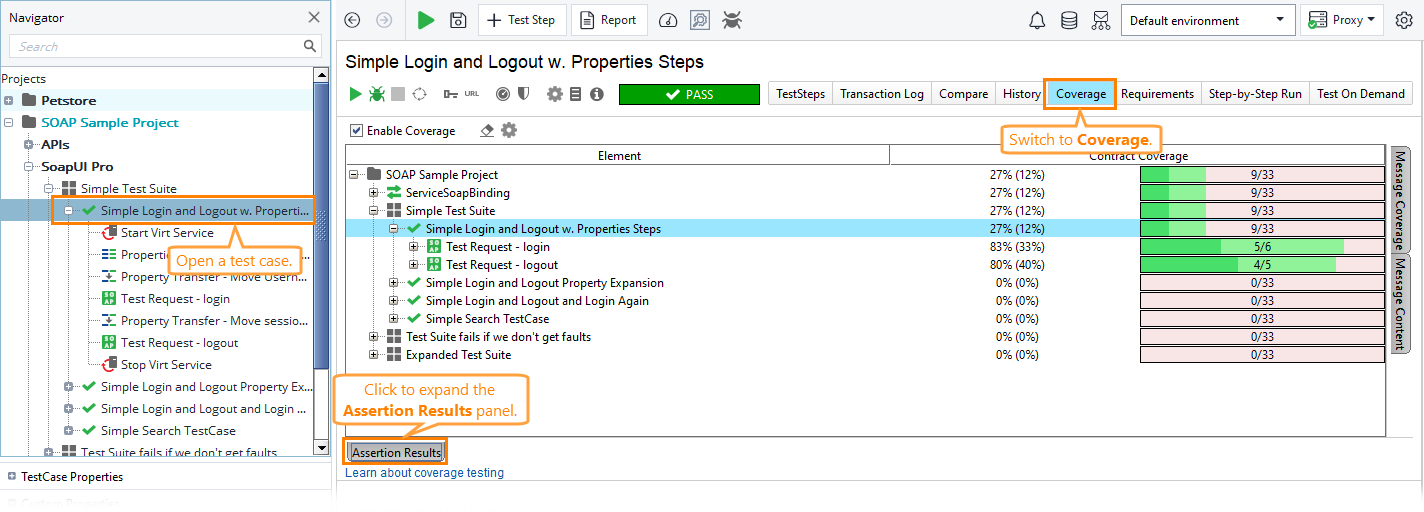Image resolution: width=1424 pixels, height=512 pixels.
Task: Run the test case with the small green play
Action: pyautogui.click(x=355, y=94)
